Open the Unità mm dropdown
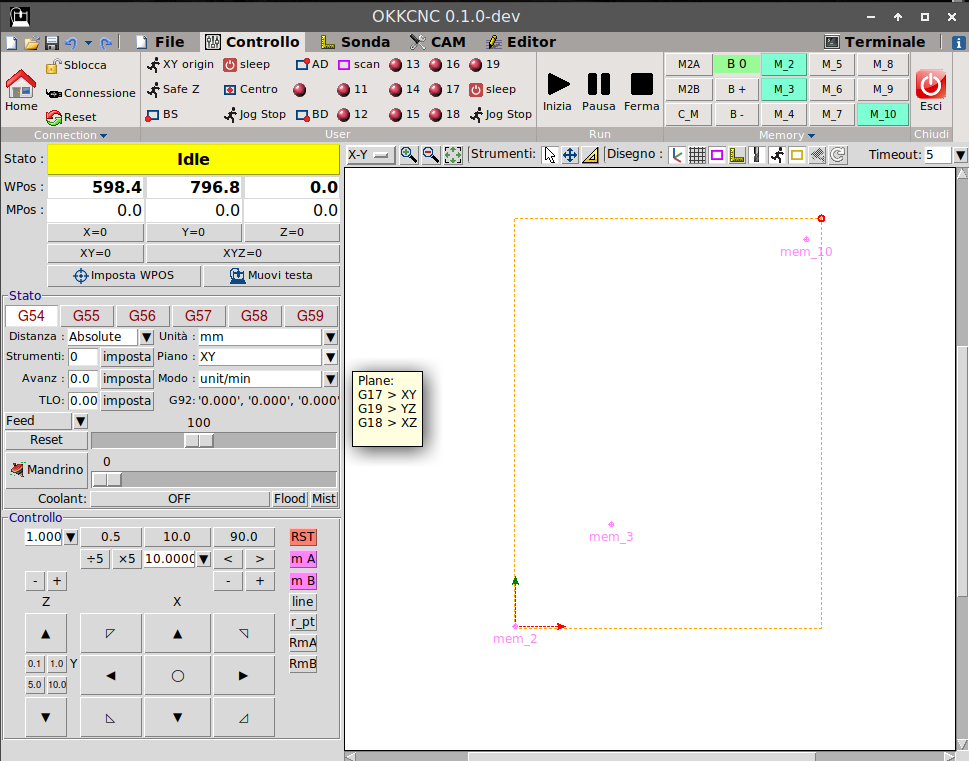 coord(330,337)
